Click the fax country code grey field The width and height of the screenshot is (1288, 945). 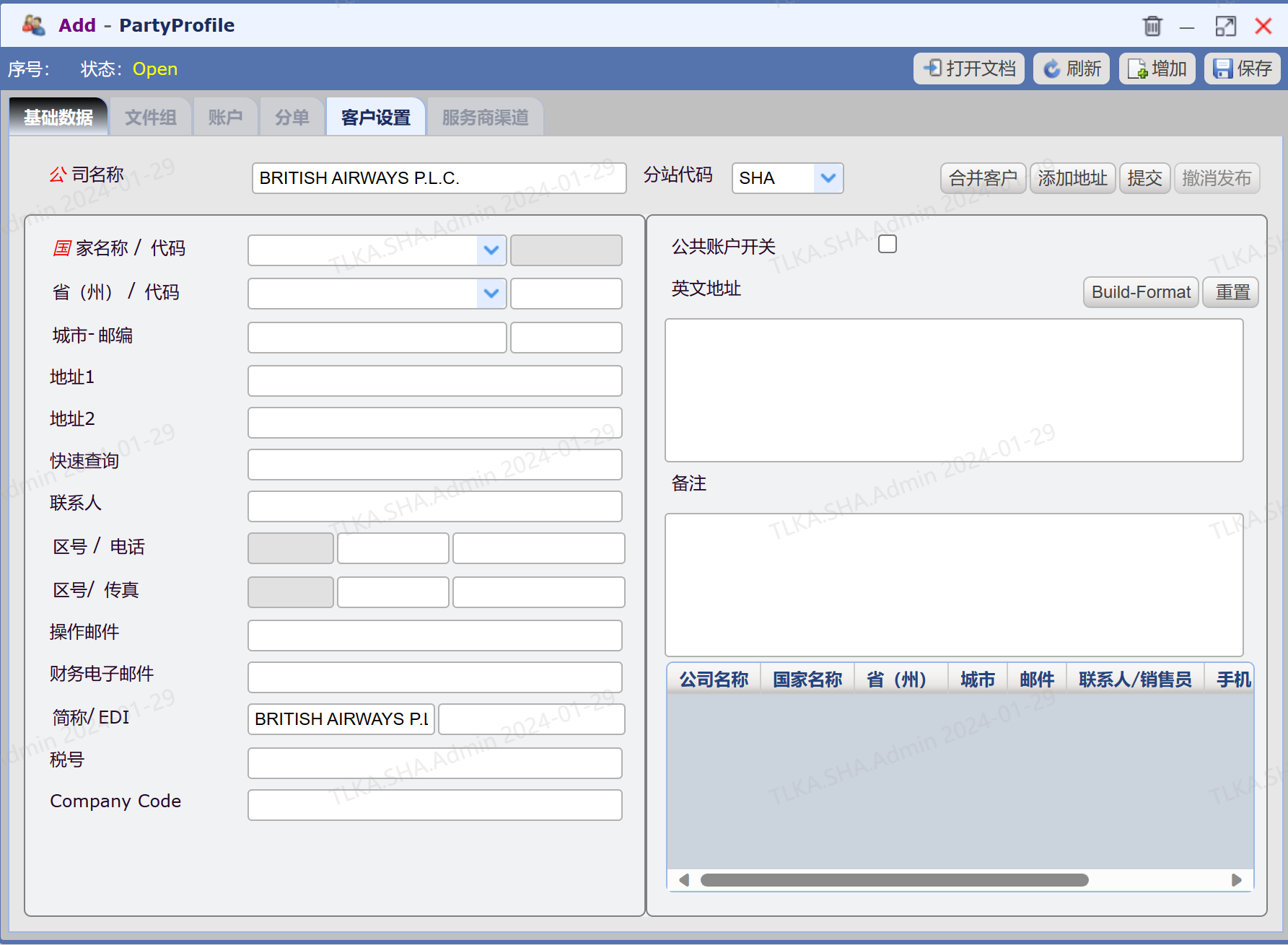(291, 592)
